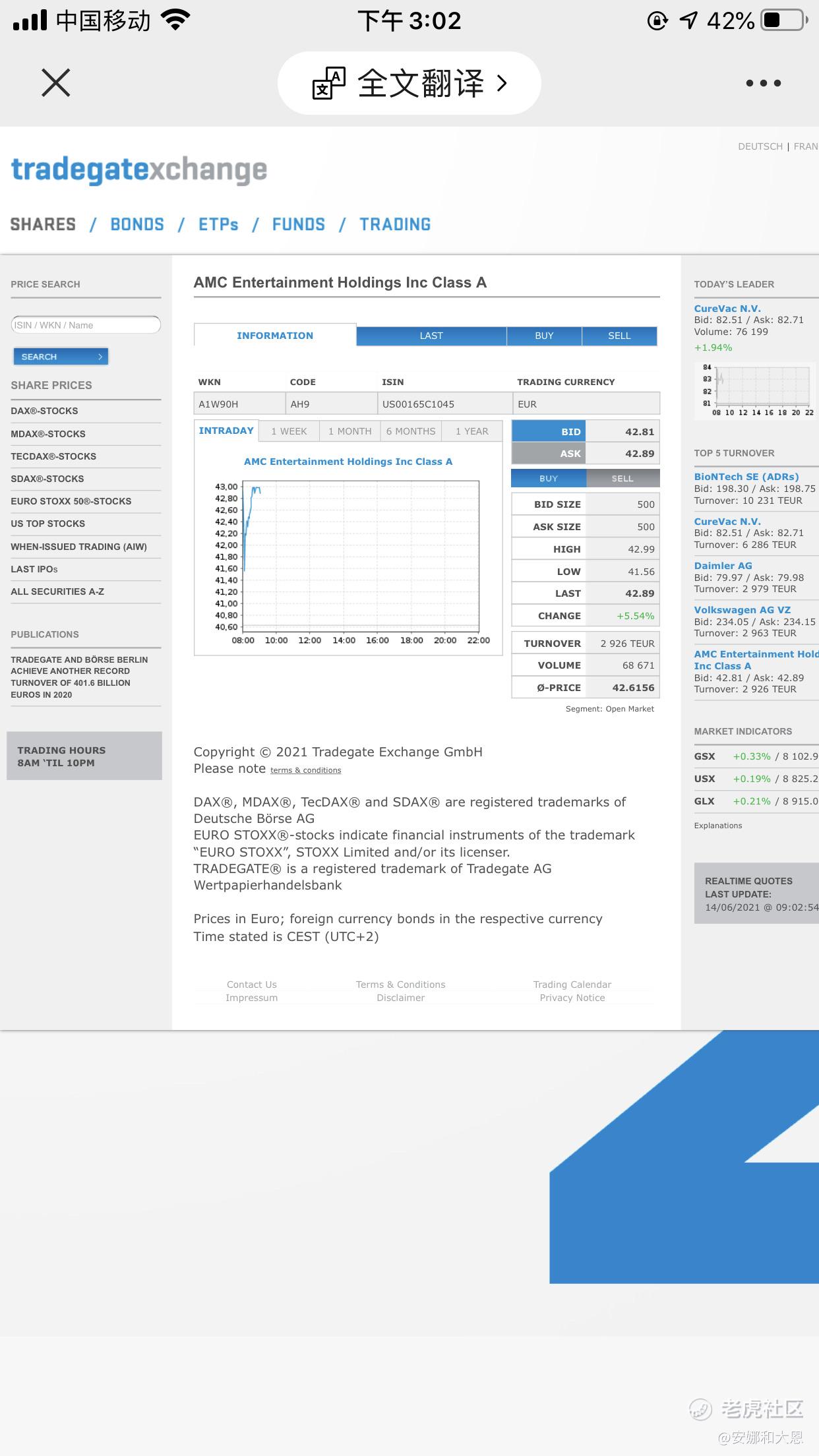The height and width of the screenshot is (1456, 819).
Task: Open the Explanations link
Action: [x=718, y=826]
